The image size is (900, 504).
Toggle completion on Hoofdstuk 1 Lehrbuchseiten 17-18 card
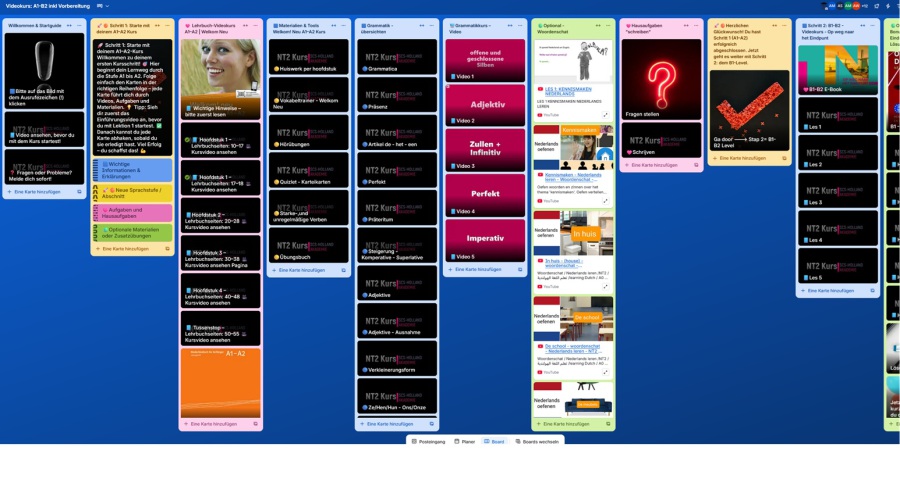[188, 177]
